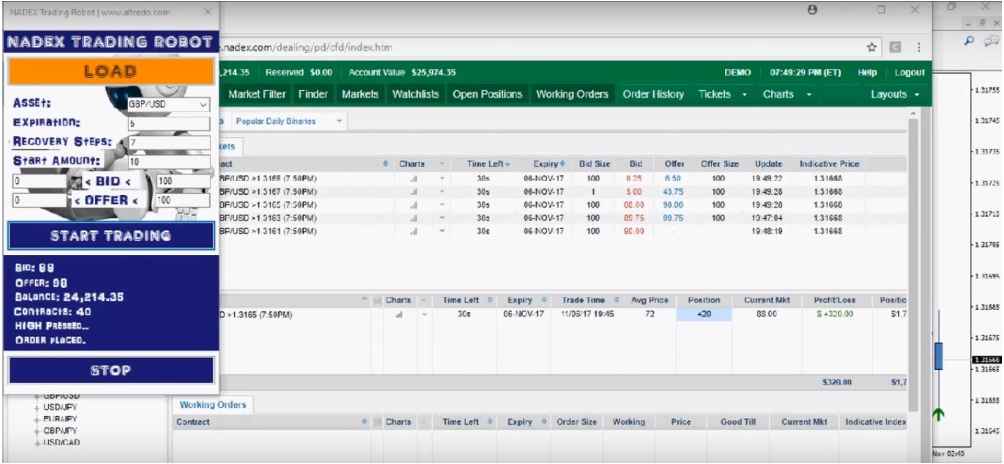Viewport: 1004px width, 464px height.
Task: Open the dropdown arrow in the open position row
Action: [x=424, y=314]
